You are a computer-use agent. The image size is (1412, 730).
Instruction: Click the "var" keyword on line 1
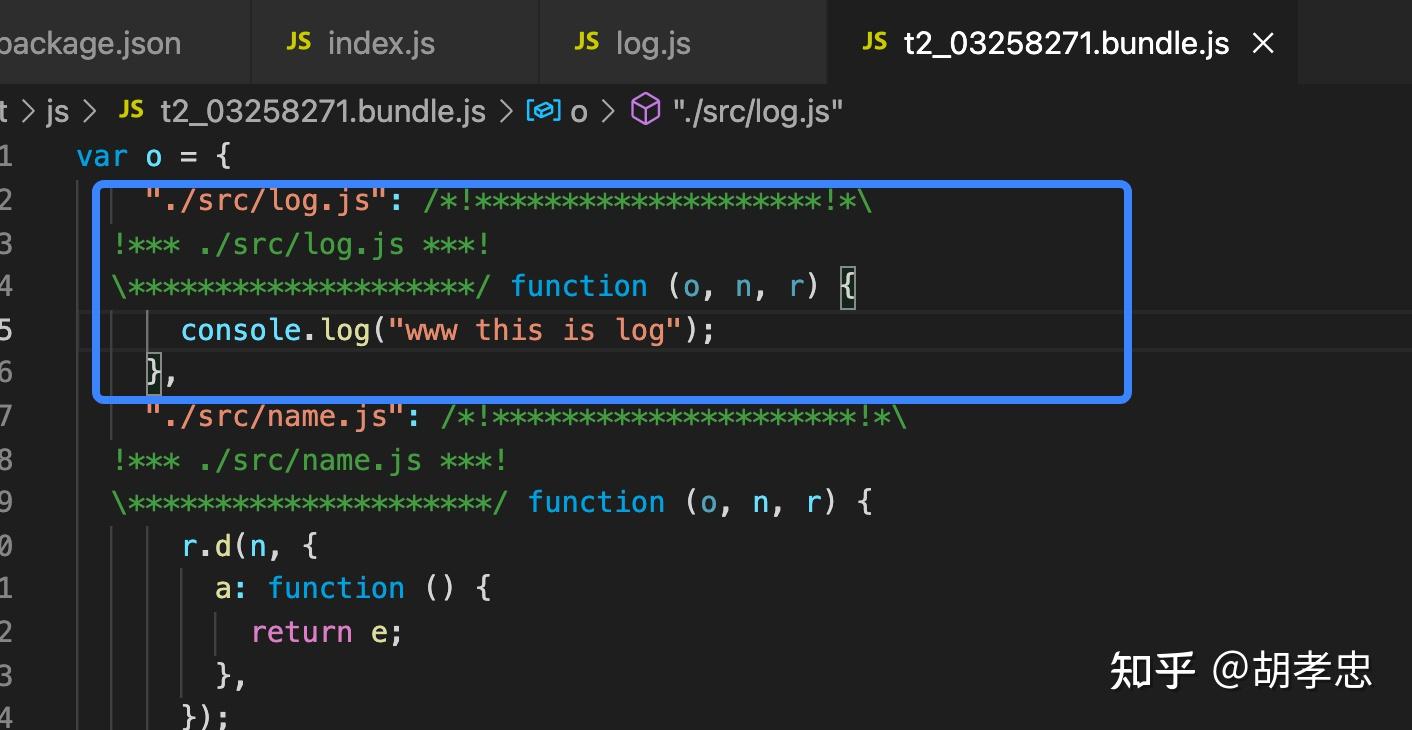pyautogui.click(x=99, y=155)
